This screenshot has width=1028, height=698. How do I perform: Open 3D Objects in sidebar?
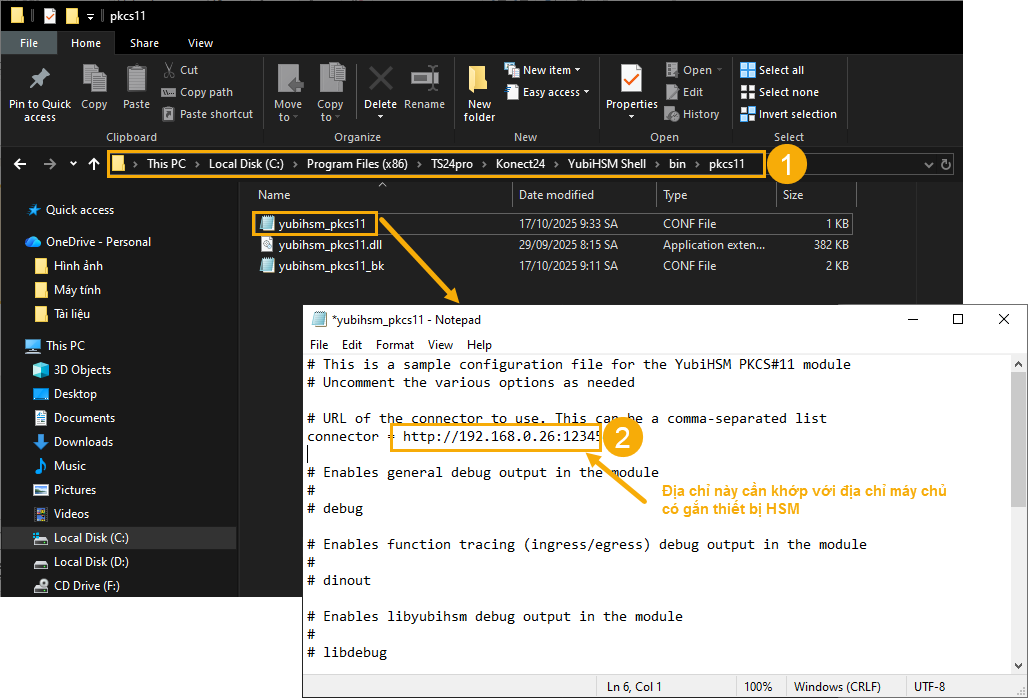pyautogui.click(x=82, y=370)
